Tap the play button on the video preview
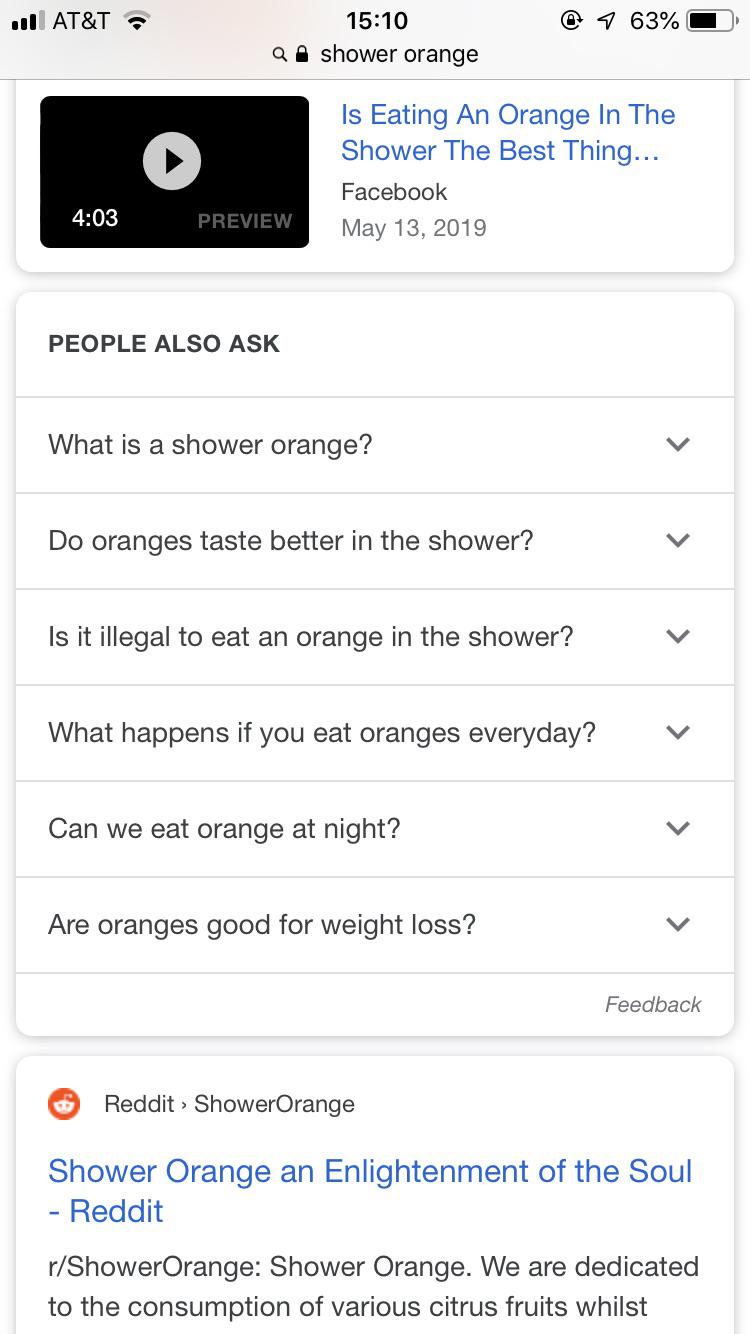The width and height of the screenshot is (750, 1334). 174,160
